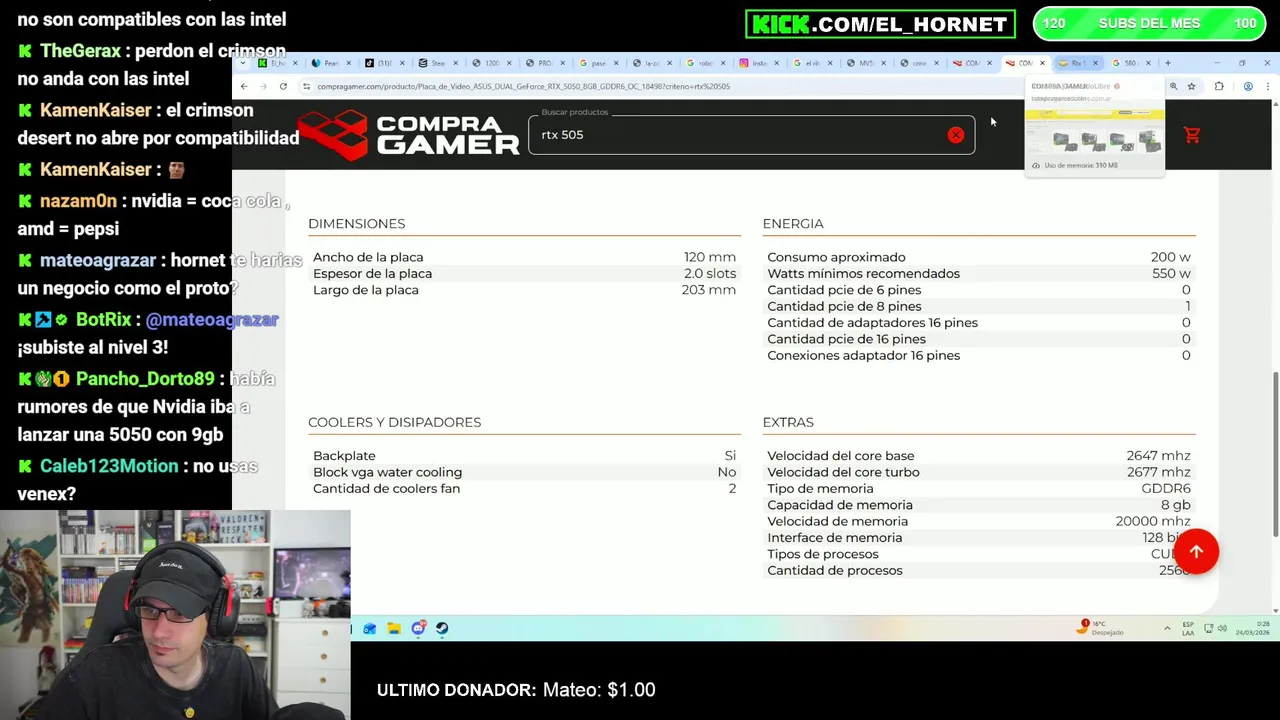This screenshot has width=1280, height=720.
Task: Click the 'Consumo aproximado' 200 w value
Action: coord(1170,257)
